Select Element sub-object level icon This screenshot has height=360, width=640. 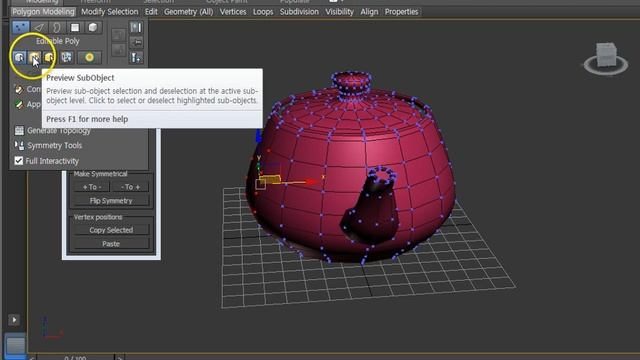93,27
